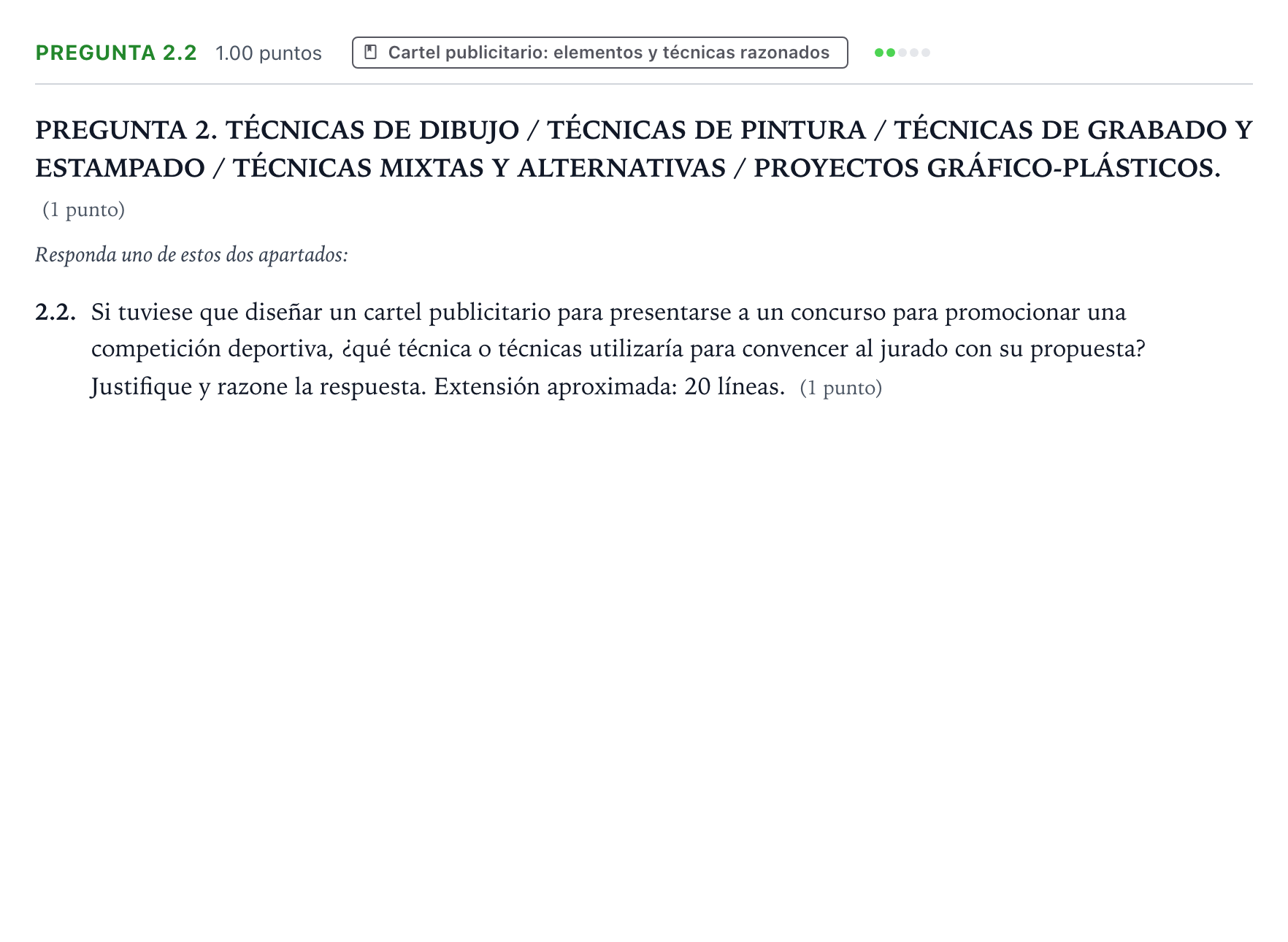Click 'Extensión aproximada: 20 líneas' text
Viewport: 1288px width, 942px height.
610,386
